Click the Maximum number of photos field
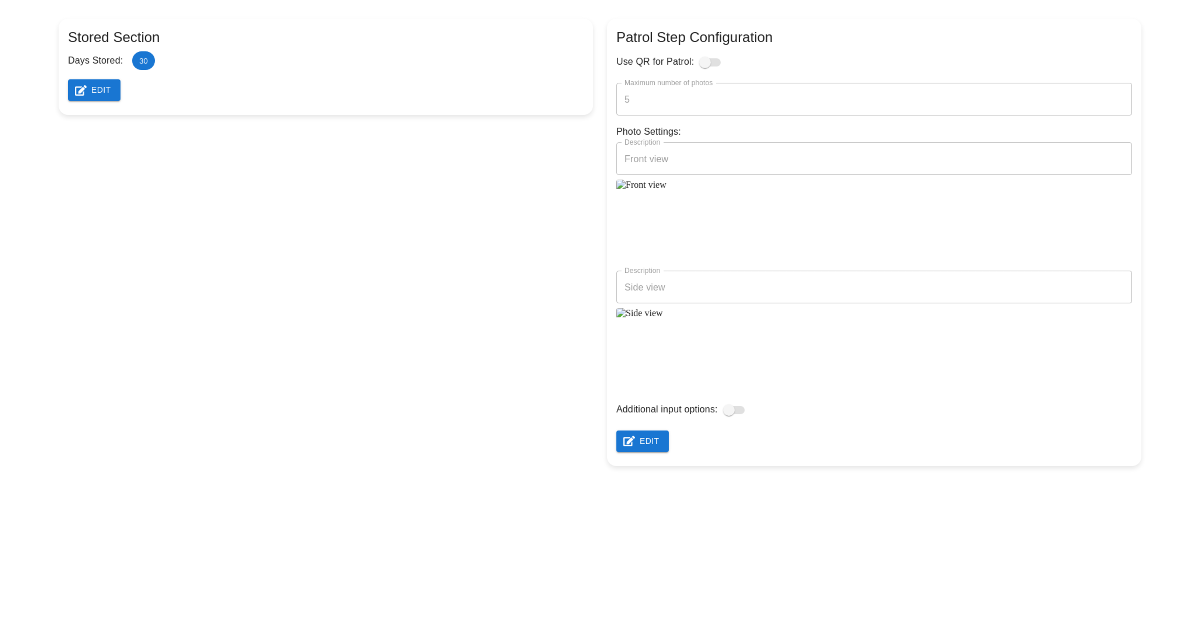 (x=873, y=99)
